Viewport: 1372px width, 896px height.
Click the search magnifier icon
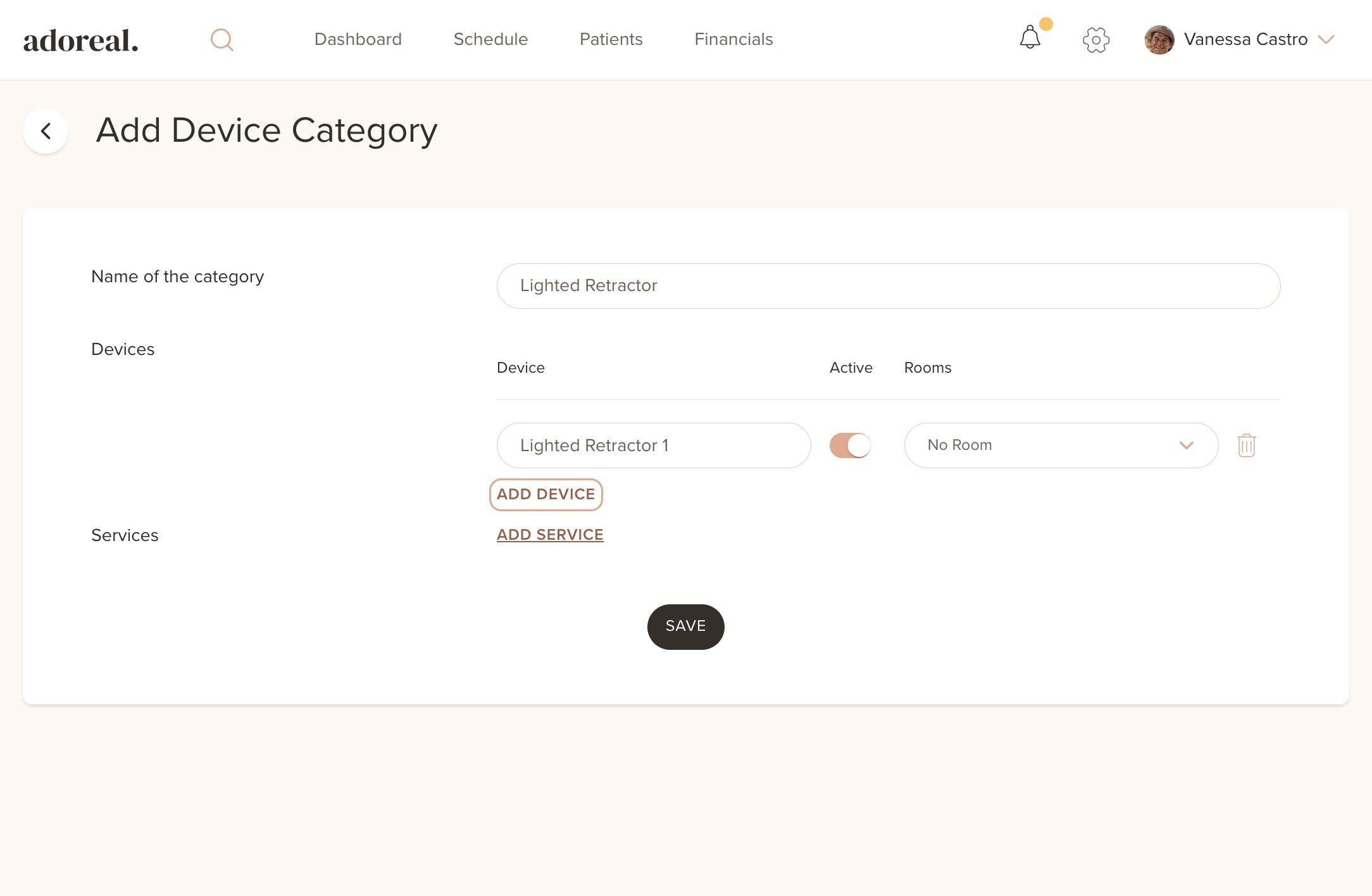coord(221,40)
